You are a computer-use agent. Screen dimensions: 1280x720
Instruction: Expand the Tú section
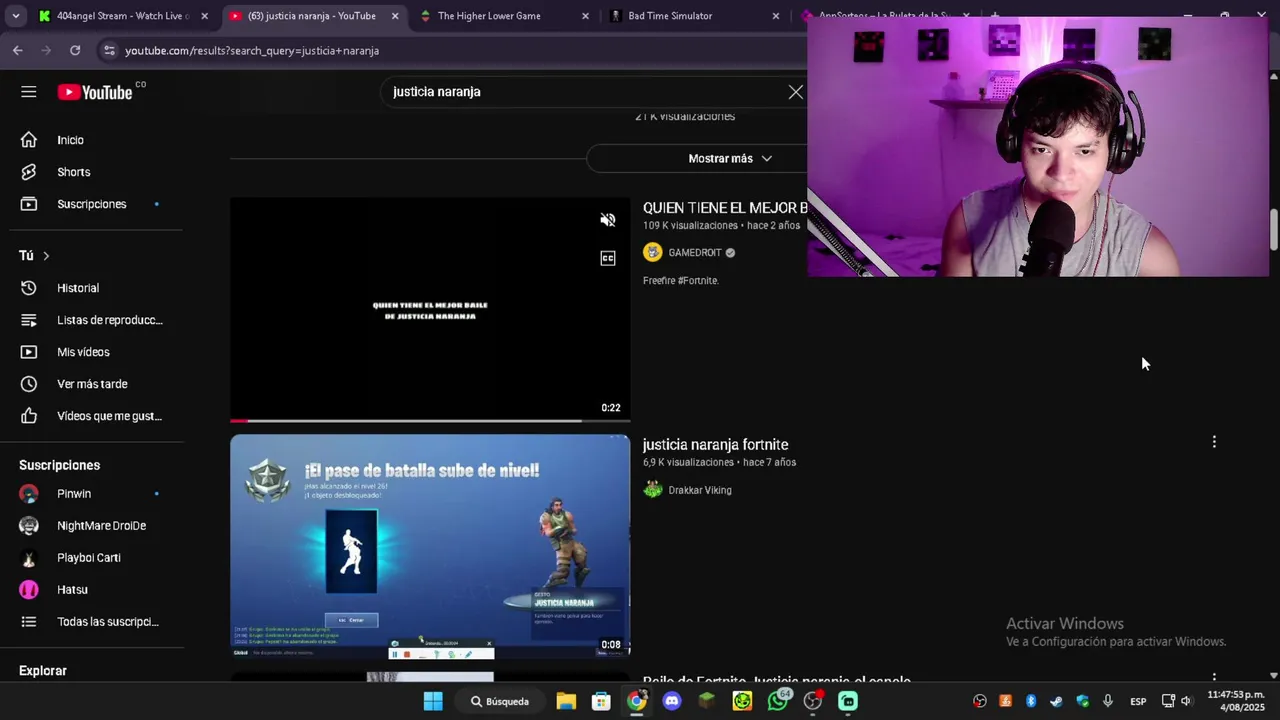(34, 256)
